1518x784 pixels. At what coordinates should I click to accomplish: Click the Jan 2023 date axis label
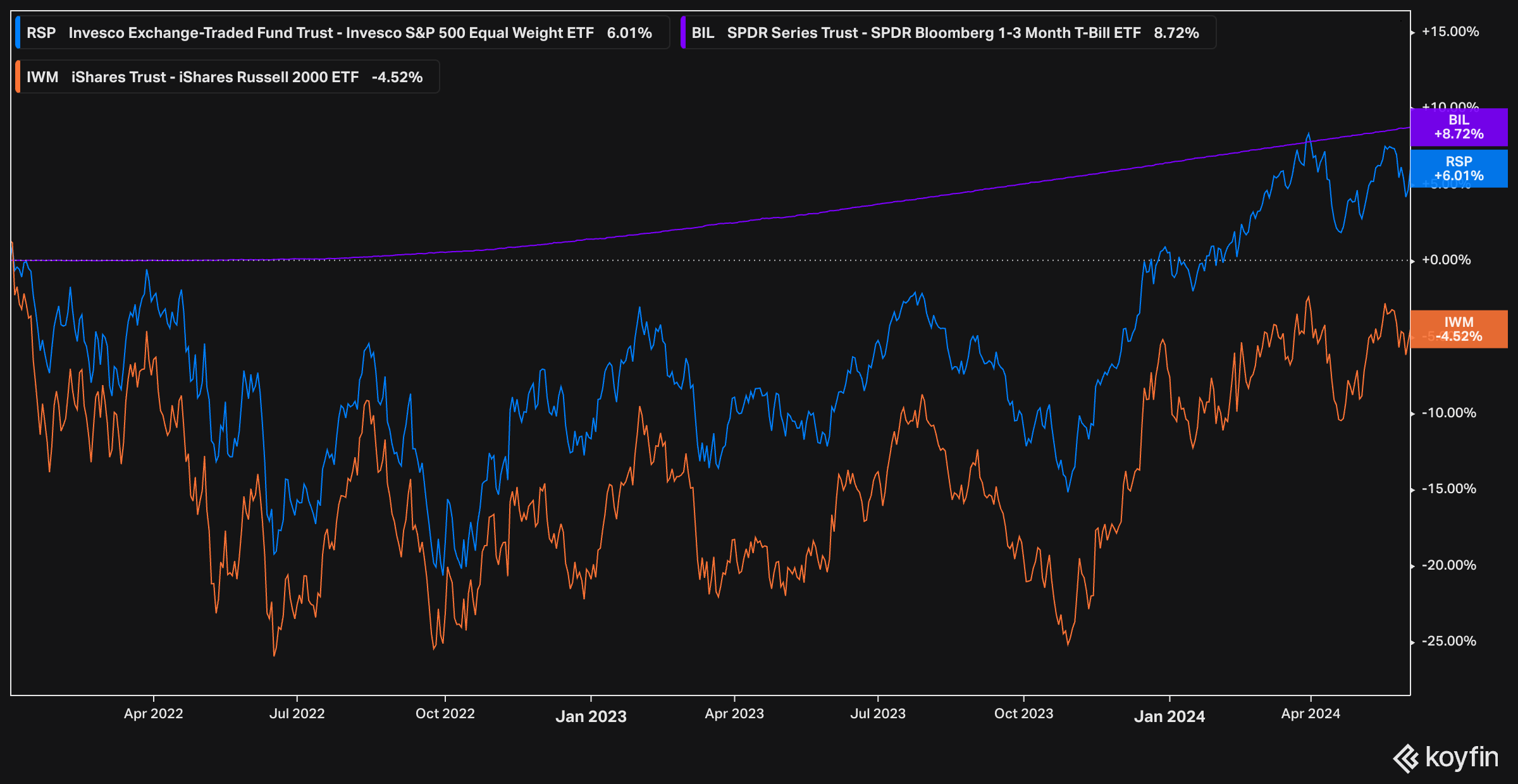coord(591,716)
